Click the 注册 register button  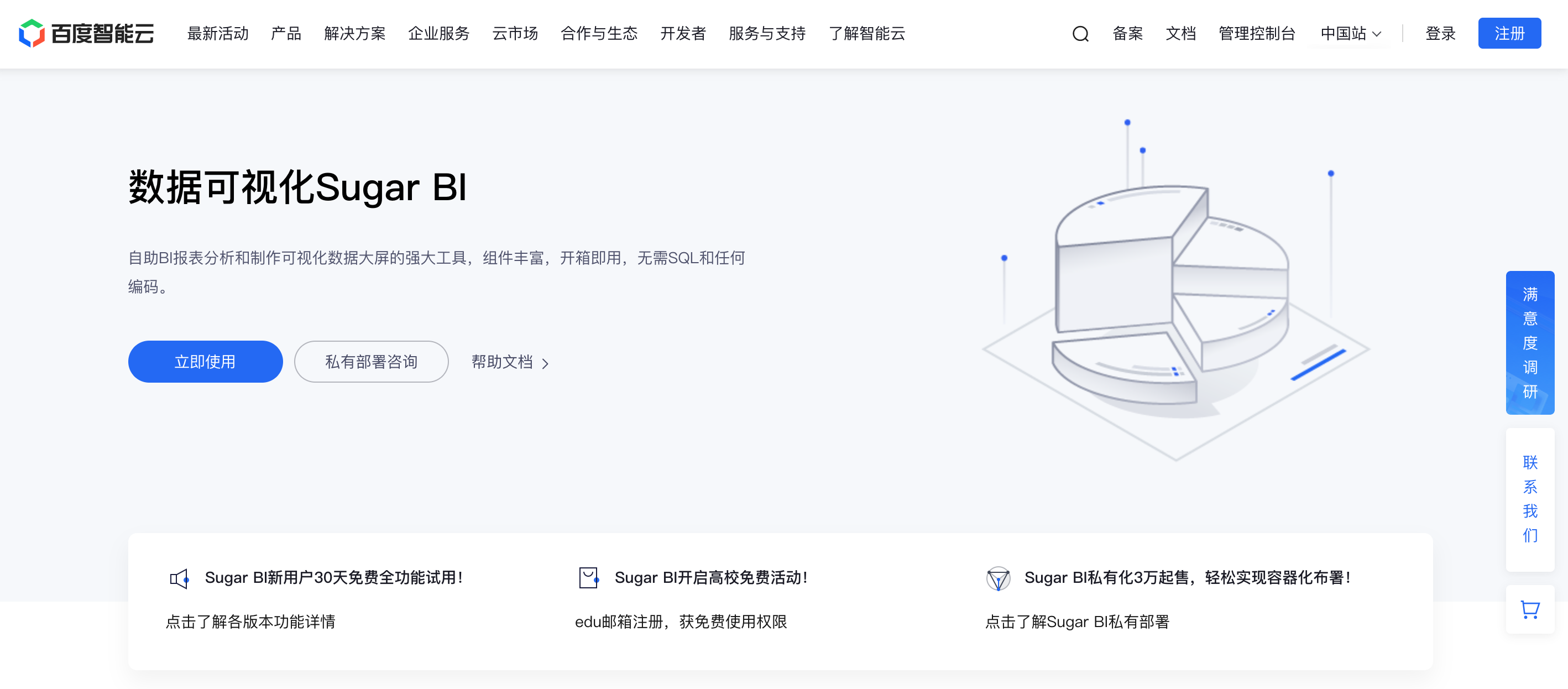coord(1508,34)
